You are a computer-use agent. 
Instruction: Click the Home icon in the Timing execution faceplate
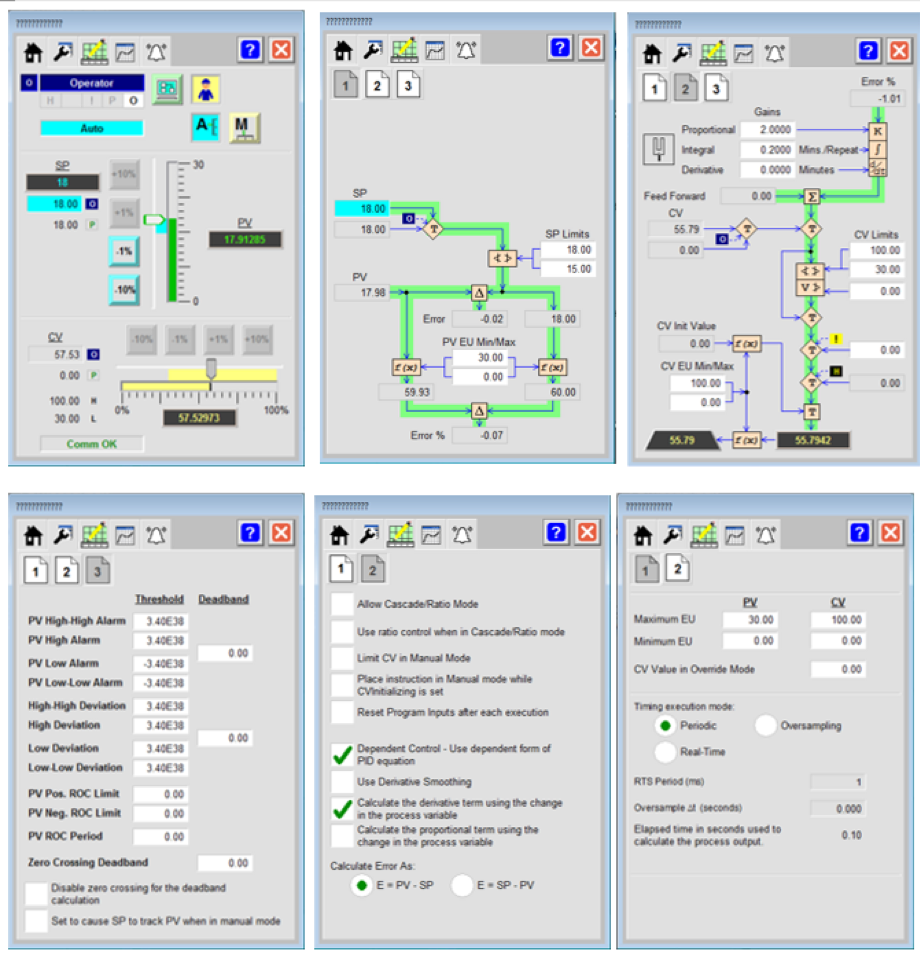tap(643, 535)
